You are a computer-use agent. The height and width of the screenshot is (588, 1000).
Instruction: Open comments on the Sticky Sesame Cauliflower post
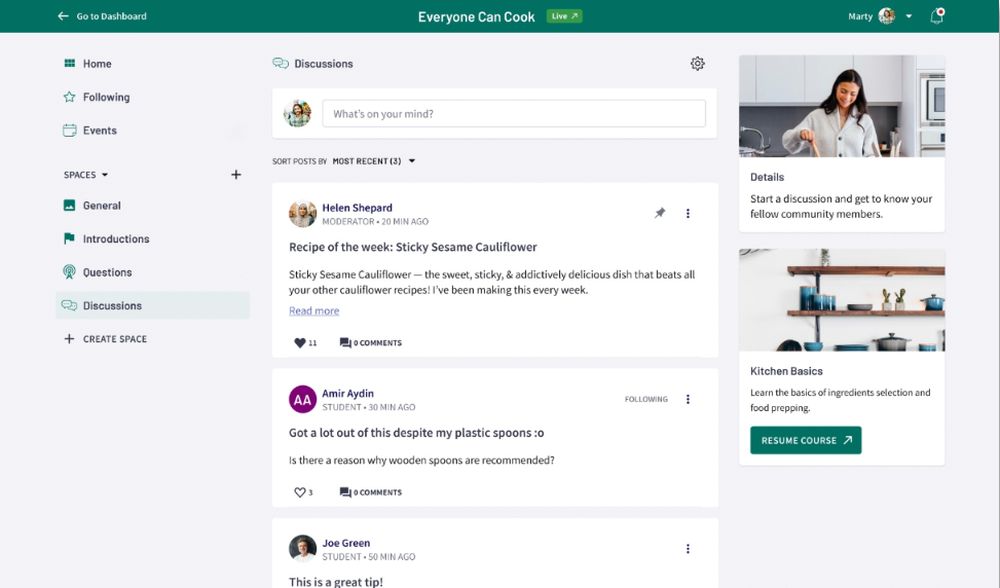click(x=371, y=342)
